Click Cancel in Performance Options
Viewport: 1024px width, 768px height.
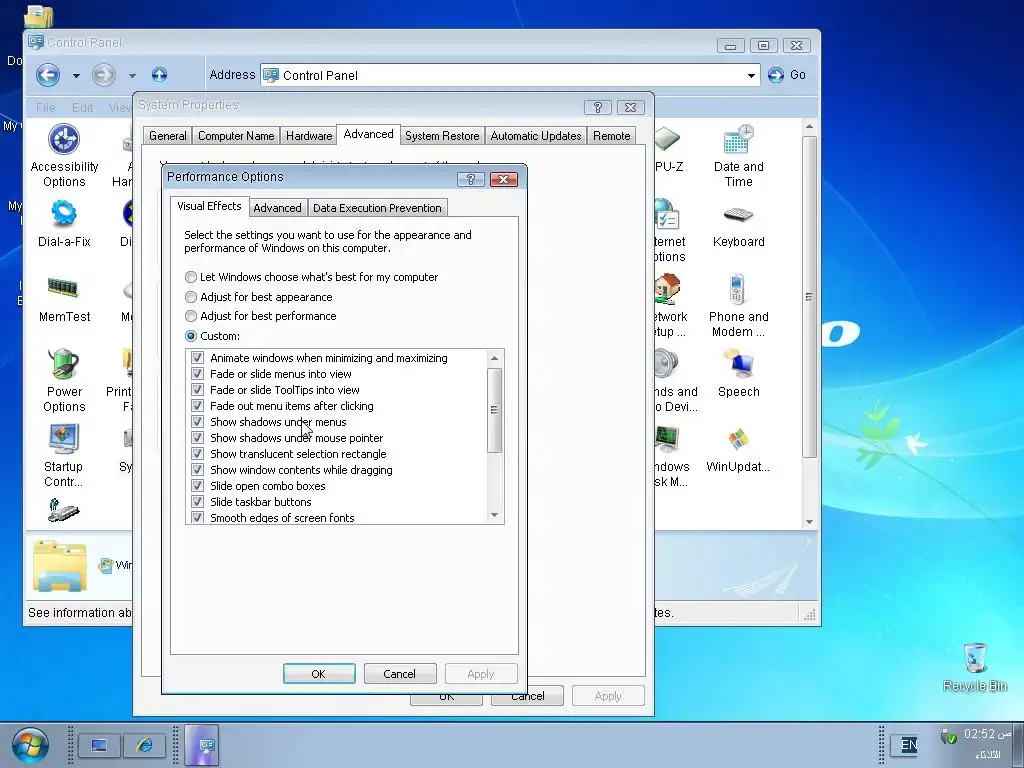click(399, 673)
